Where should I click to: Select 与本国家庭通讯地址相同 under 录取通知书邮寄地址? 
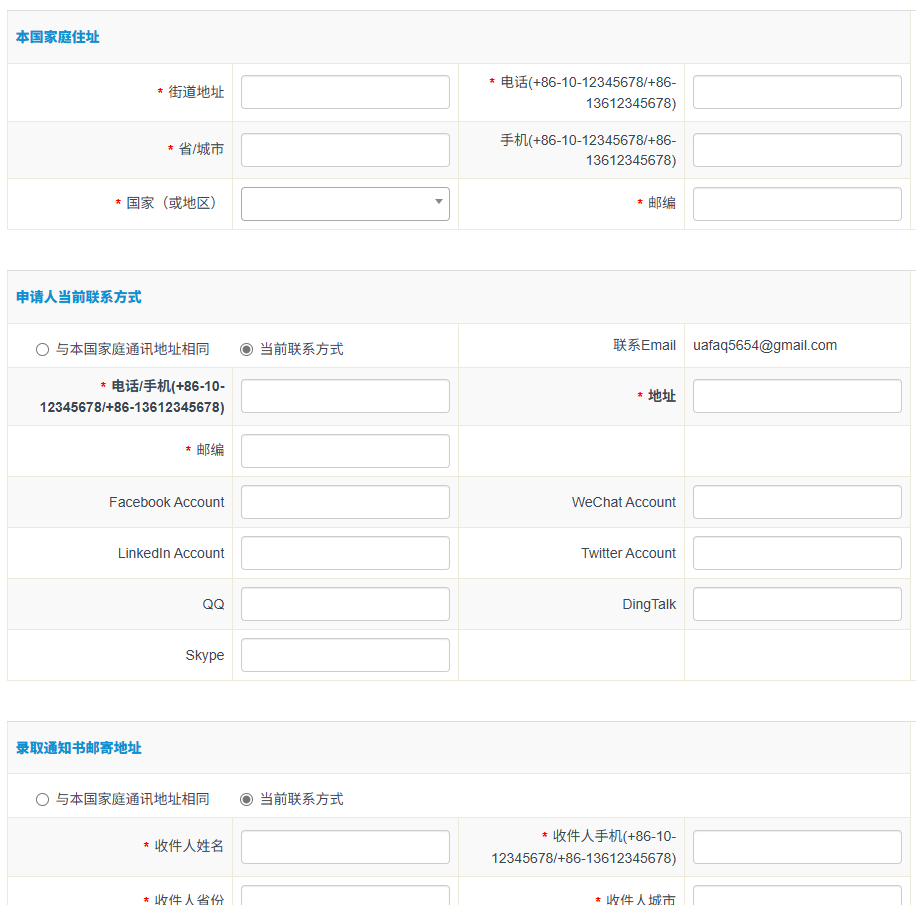[42, 799]
